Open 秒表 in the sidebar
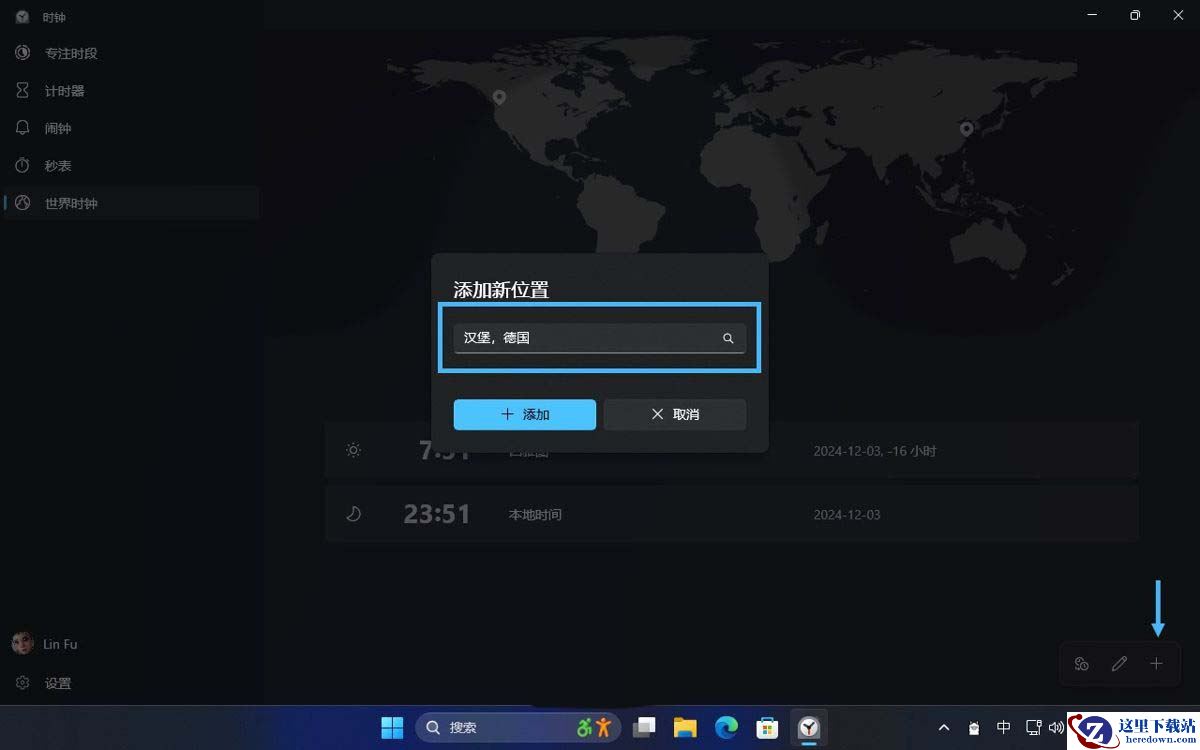Screen dimensions: 1200x750 [x=130, y=166]
